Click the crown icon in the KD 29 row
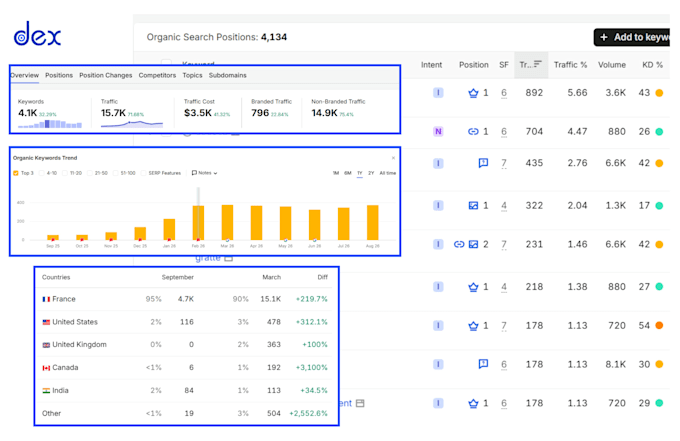680x441 pixels. pos(473,403)
